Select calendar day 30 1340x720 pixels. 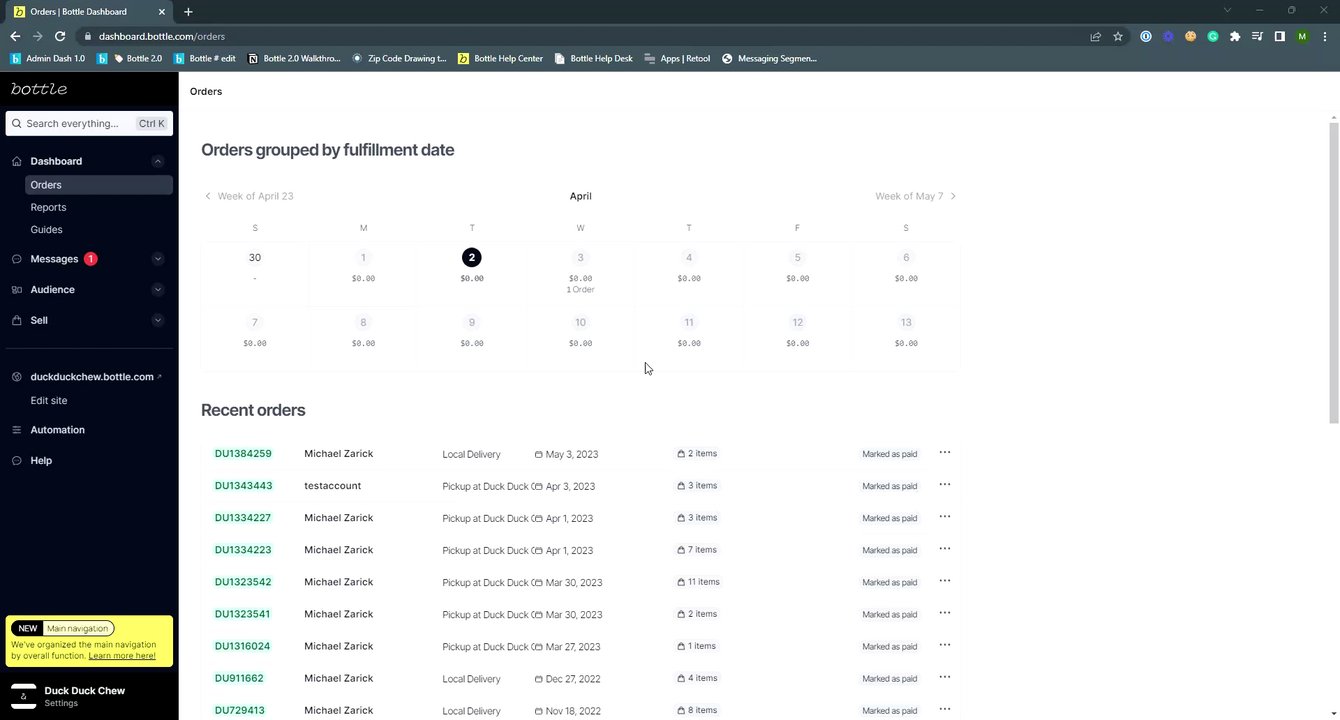tap(255, 258)
